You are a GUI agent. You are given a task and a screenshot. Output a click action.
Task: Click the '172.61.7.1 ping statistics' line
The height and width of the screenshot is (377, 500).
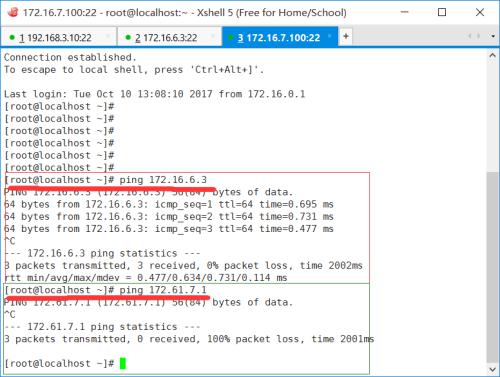tap(102, 327)
